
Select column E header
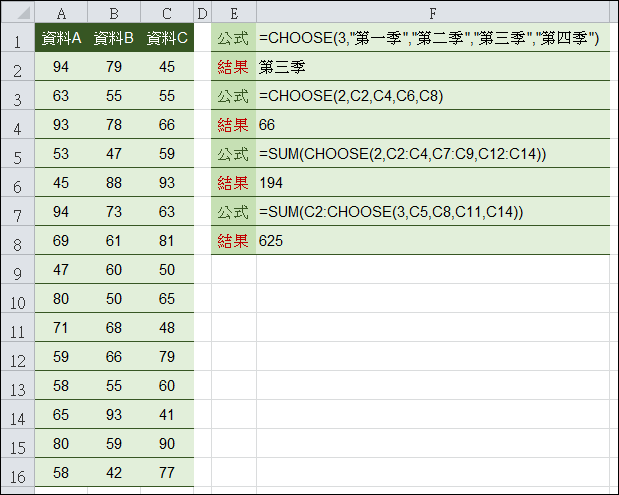234,13
